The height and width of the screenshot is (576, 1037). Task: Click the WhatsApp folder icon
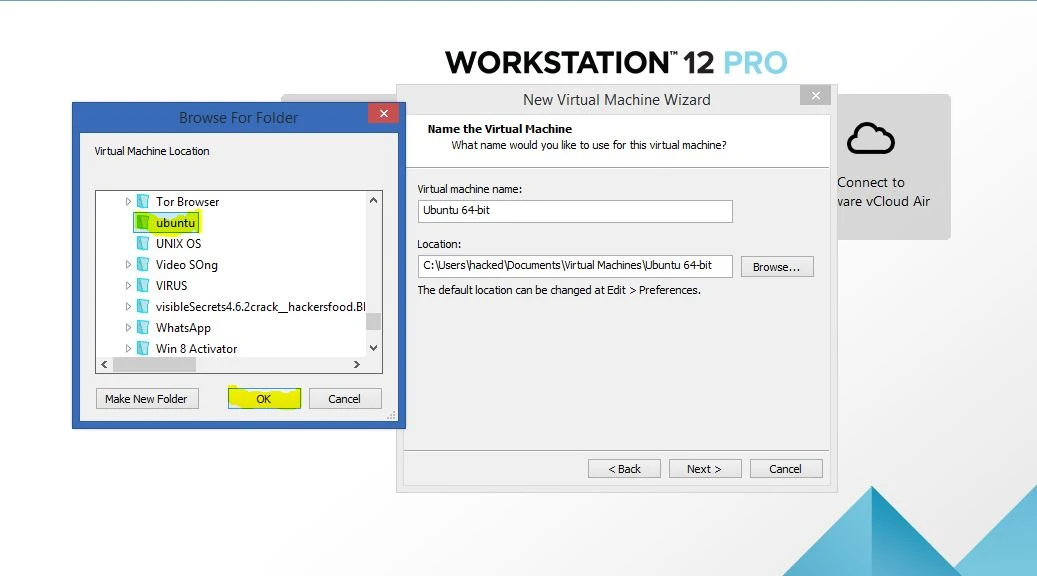(x=143, y=327)
